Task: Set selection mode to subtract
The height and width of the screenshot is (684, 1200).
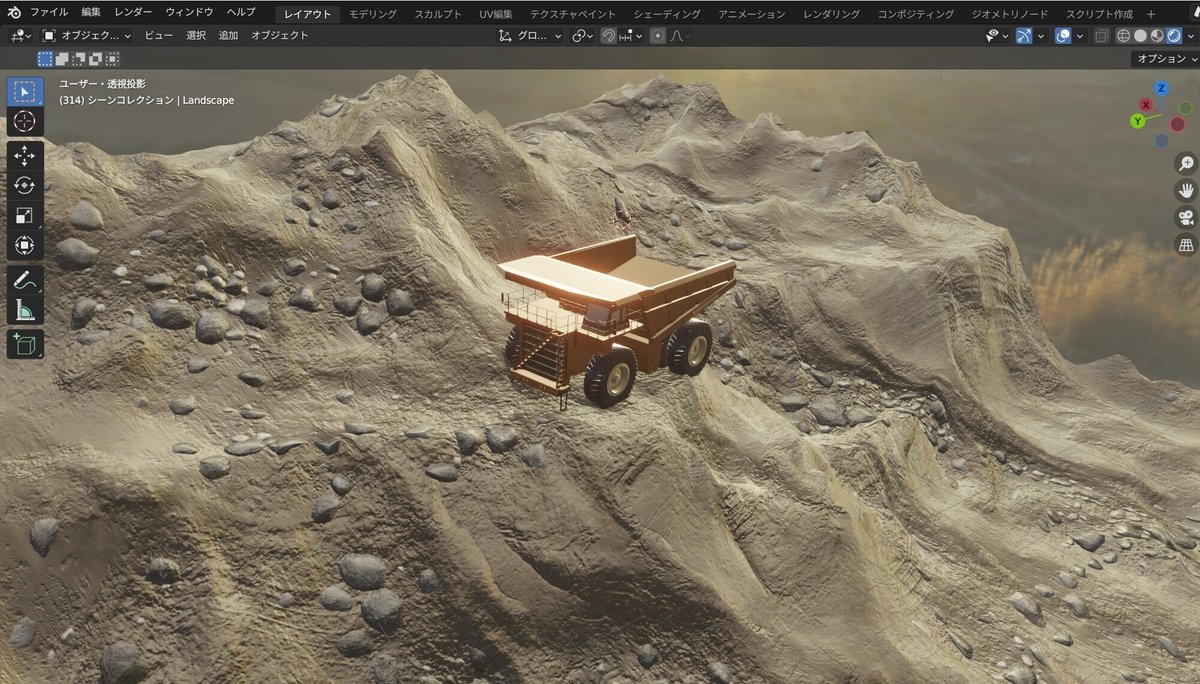Action: click(79, 59)
